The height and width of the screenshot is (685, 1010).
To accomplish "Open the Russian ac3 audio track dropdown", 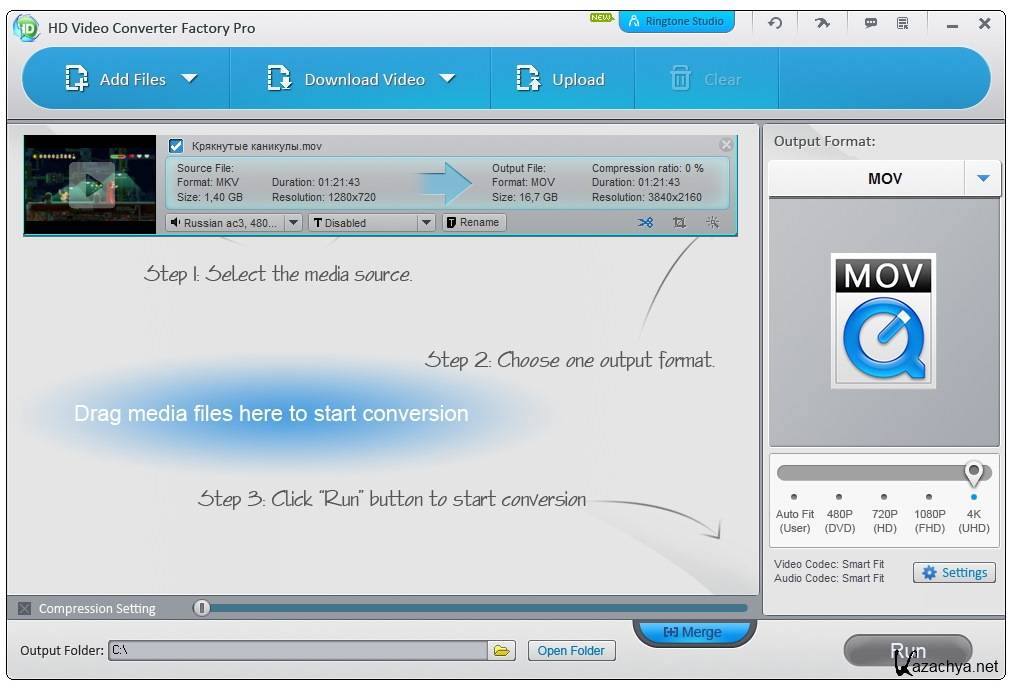I will click(293, 223).
